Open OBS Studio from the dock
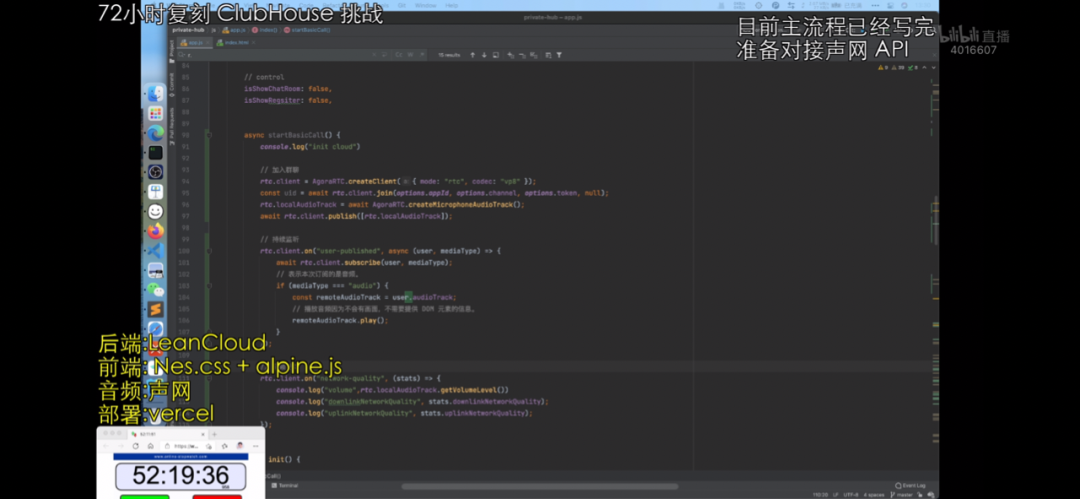The height and width of the screenshot is (499, 1080). tap(156, 172)
